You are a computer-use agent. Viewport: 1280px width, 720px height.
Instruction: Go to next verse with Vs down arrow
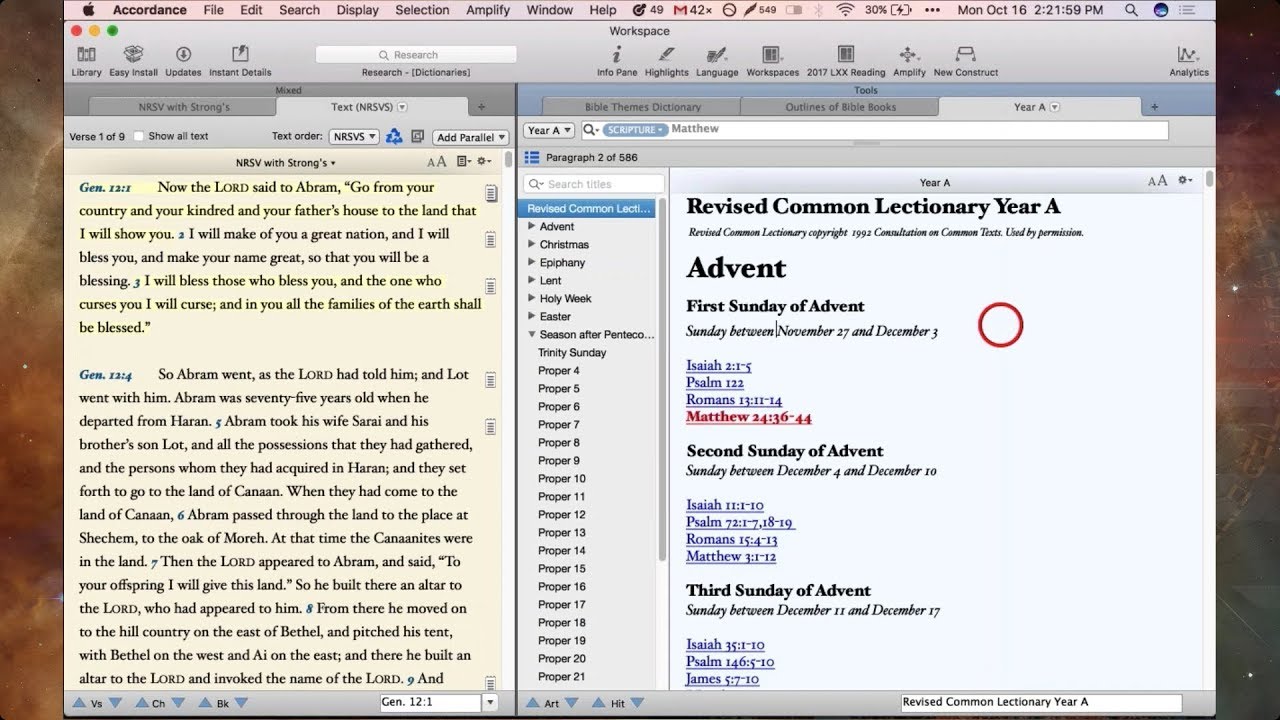[114, 703]
